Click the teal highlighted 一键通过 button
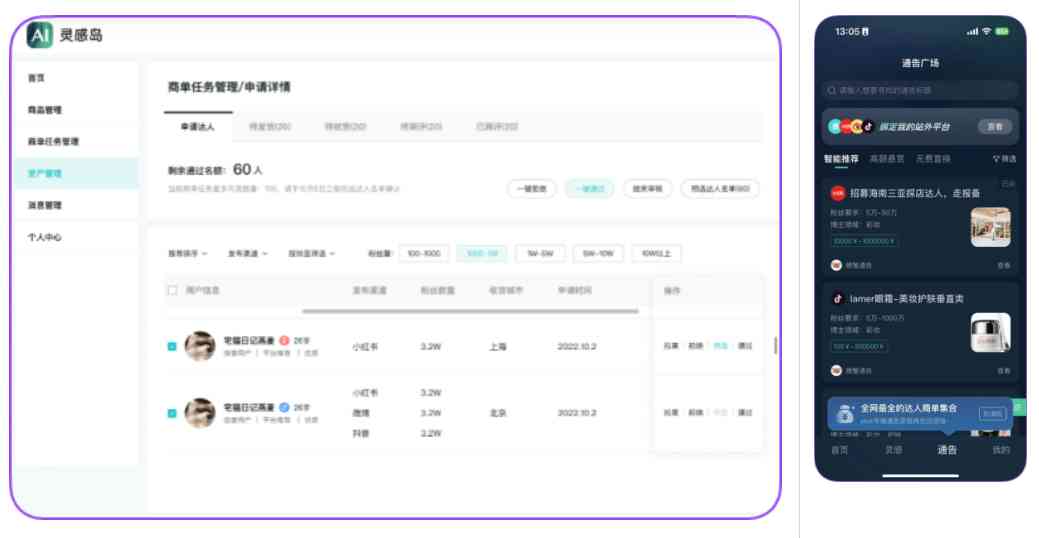Screen dimensions: 1039x538 pos(590,189)
